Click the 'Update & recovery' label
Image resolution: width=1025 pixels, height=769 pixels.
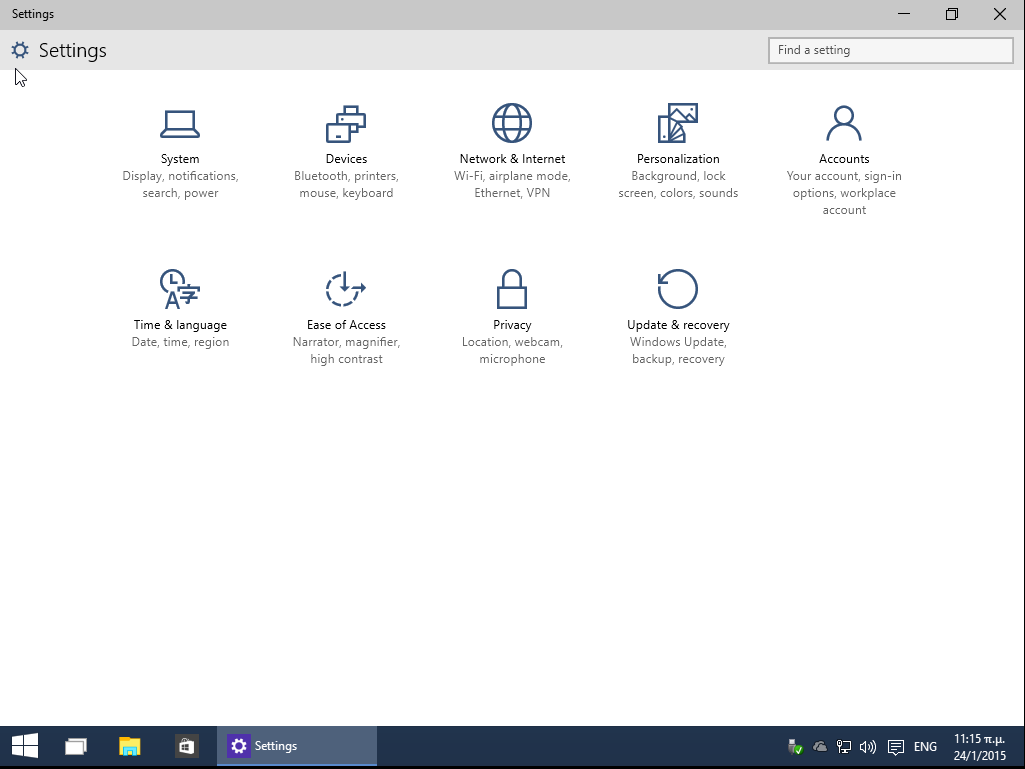[x=678, y=325]
